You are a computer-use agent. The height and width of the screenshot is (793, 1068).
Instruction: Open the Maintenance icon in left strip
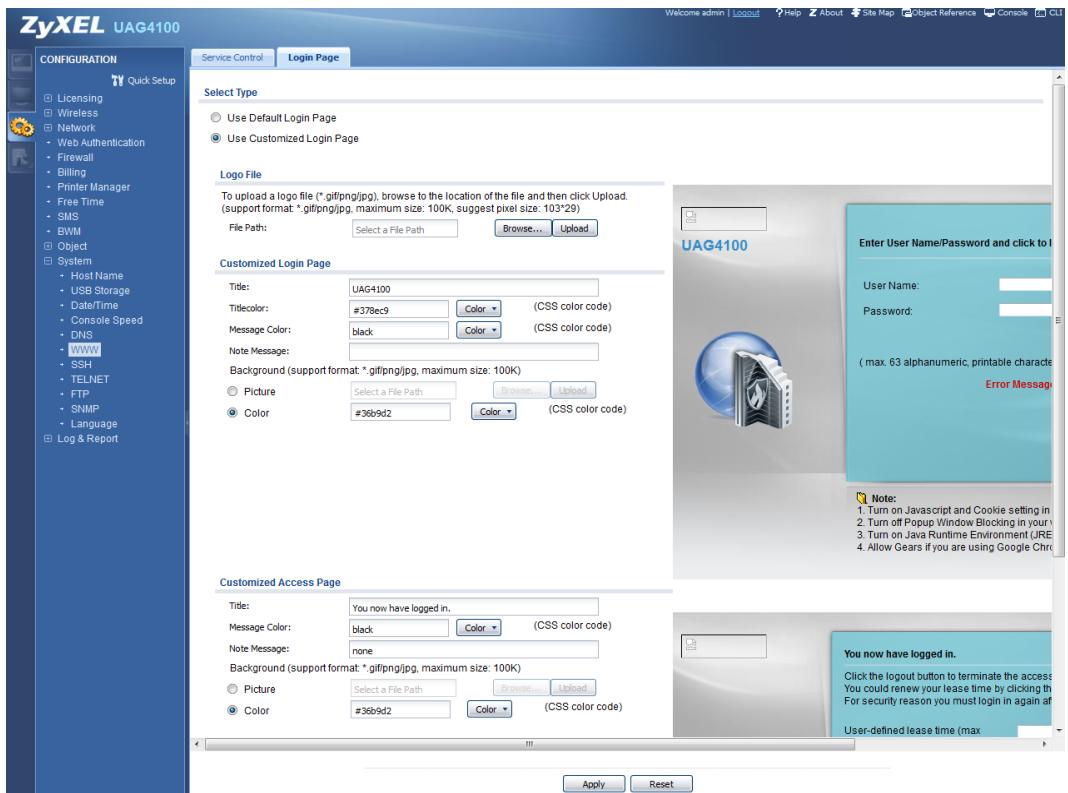coord(21,158)
